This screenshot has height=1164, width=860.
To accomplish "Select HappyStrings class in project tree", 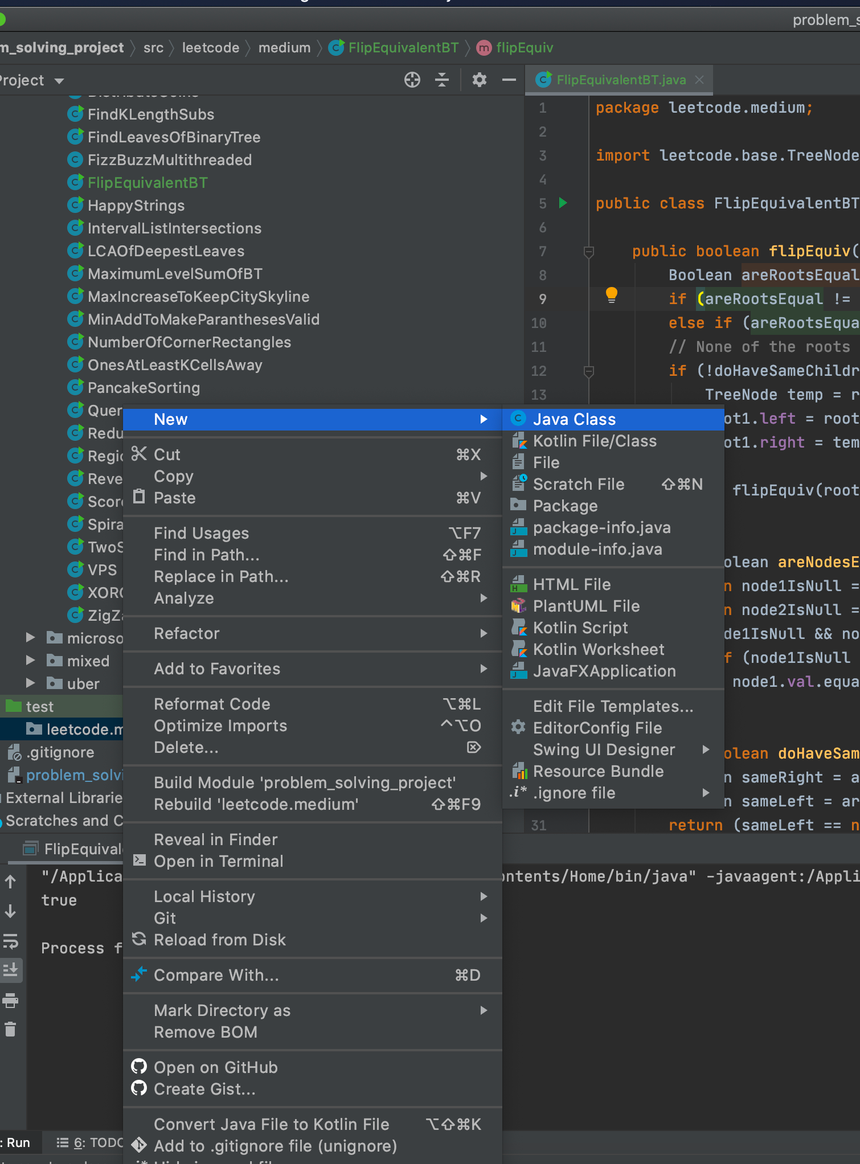I will [x=136, y=205].
